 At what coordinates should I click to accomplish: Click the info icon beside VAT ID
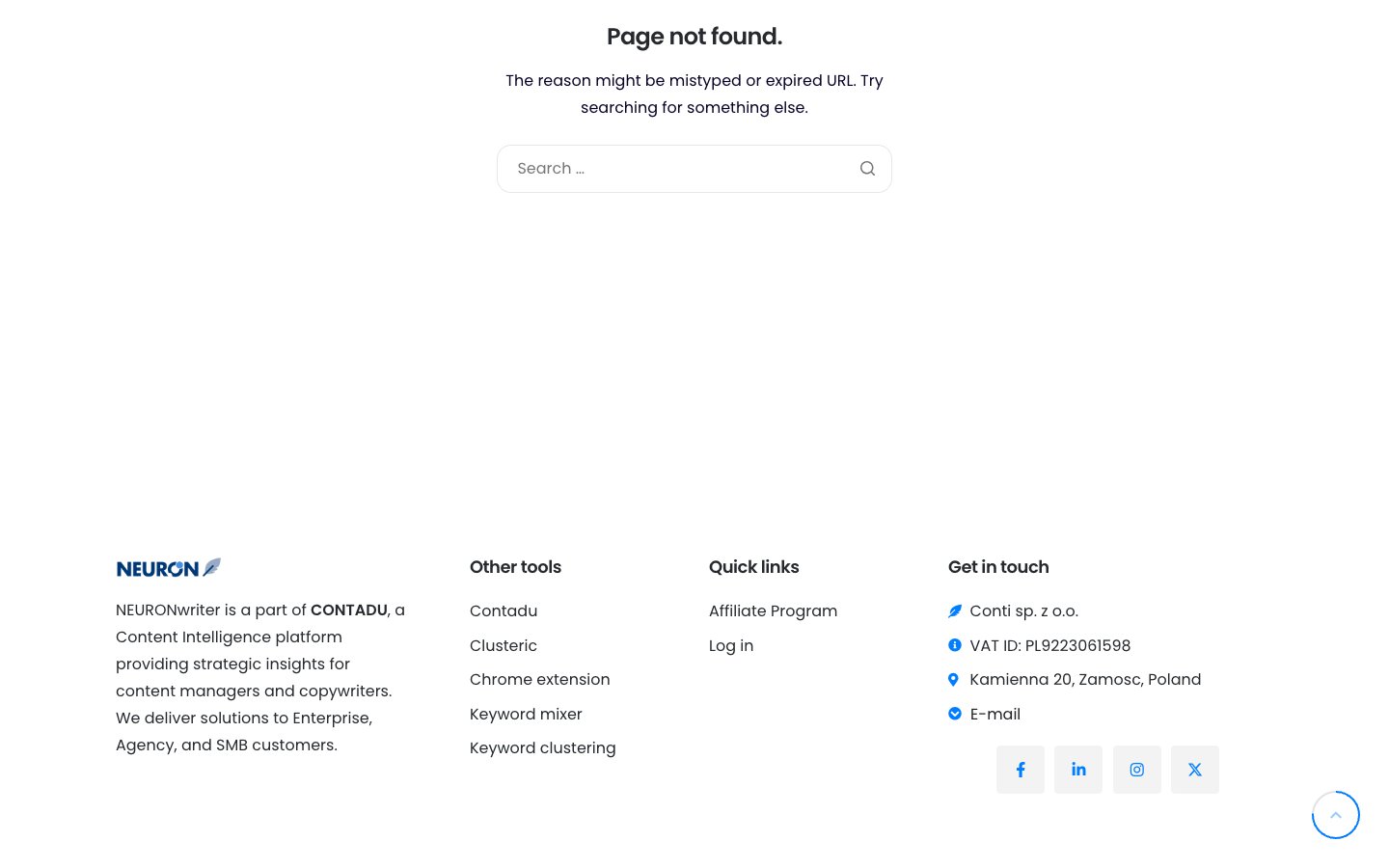point(955,645)
